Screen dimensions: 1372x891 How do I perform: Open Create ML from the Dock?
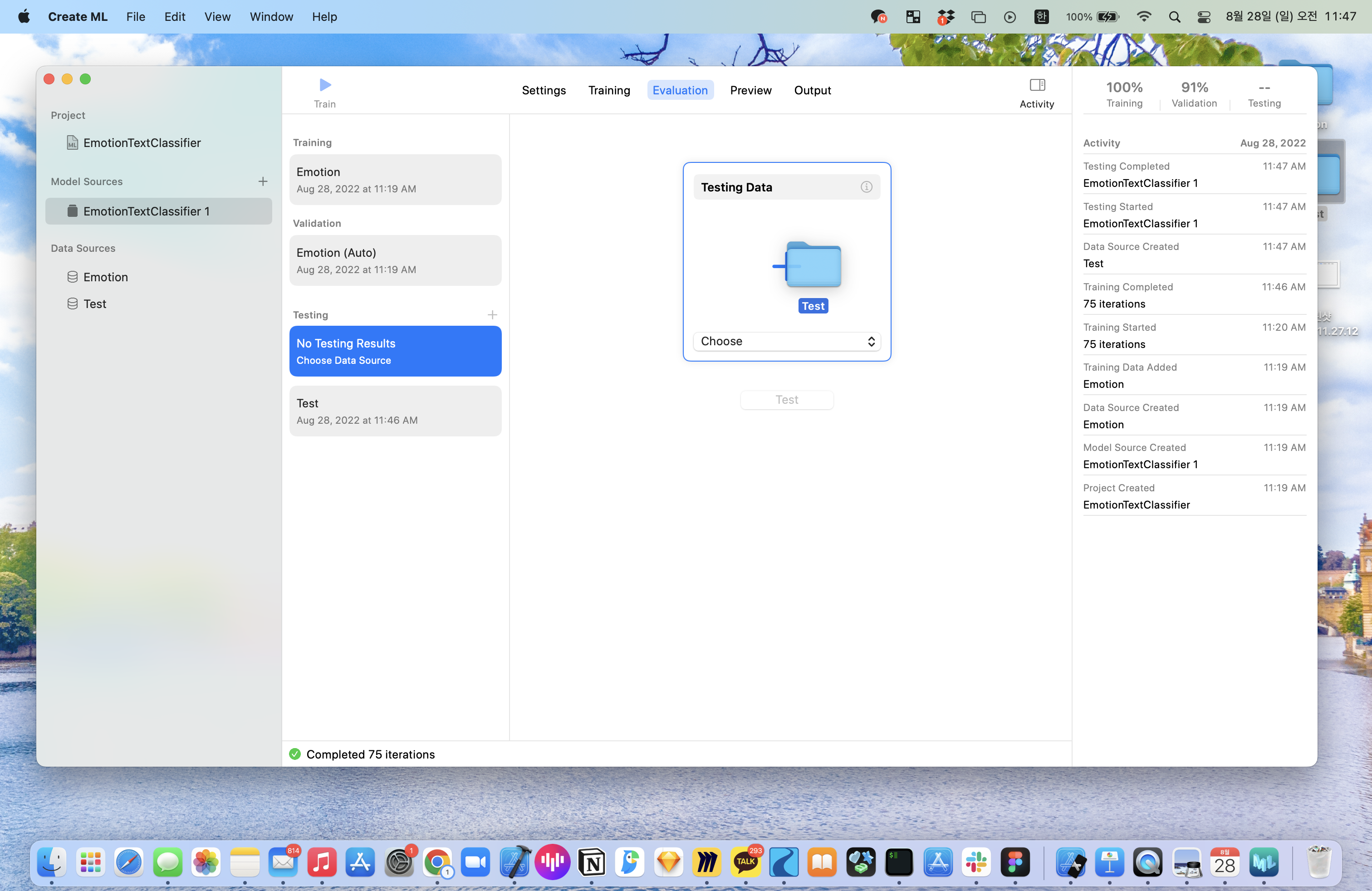[x=1264, y=862]
